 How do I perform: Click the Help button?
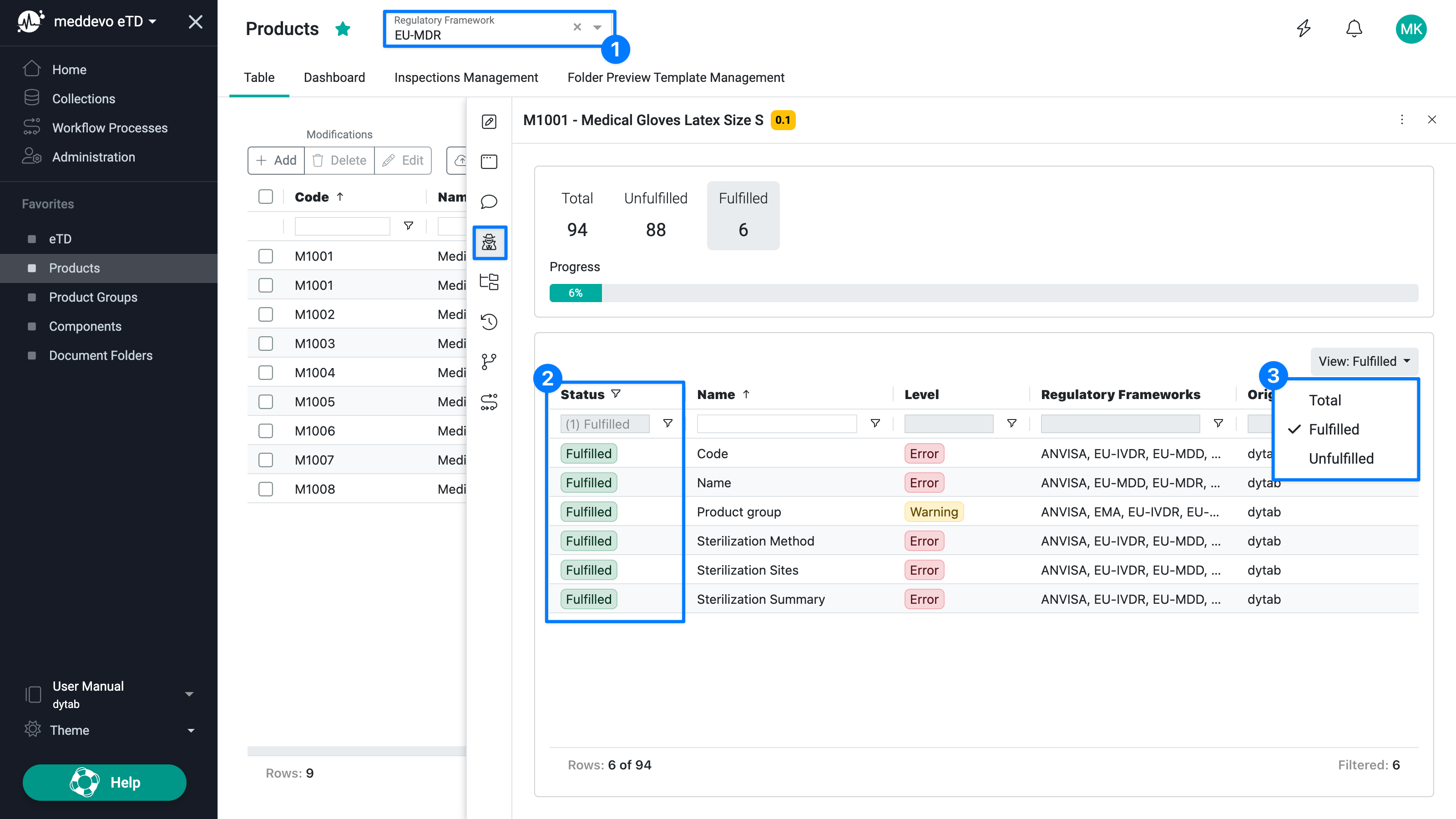click(104, 782)
